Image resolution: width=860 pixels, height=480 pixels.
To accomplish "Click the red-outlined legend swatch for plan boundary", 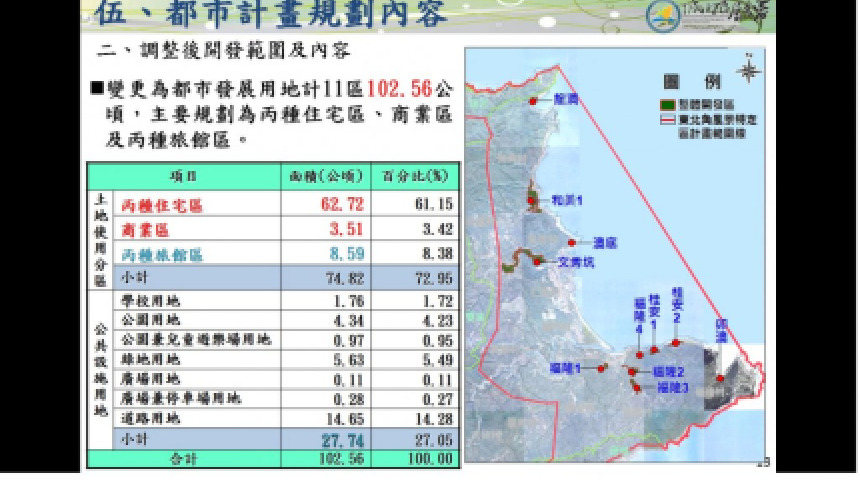I will click(x=664, y=118).
